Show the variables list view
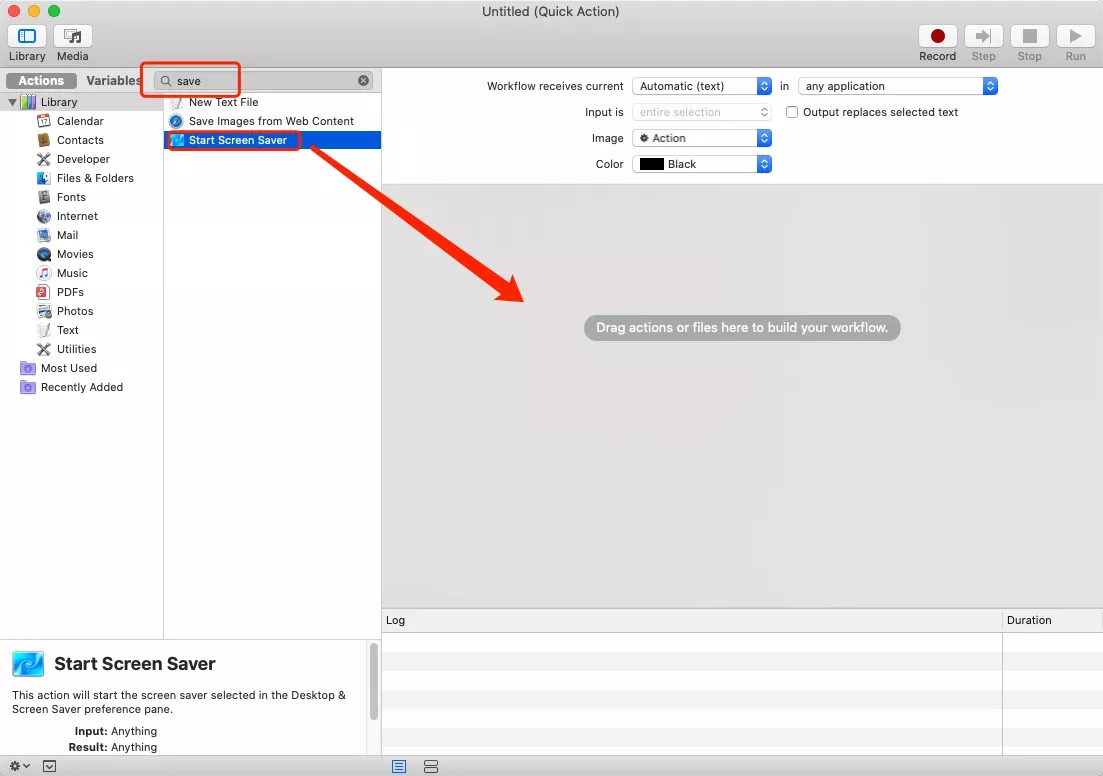This screenshot has height=776, width=1103. [431, 766]
